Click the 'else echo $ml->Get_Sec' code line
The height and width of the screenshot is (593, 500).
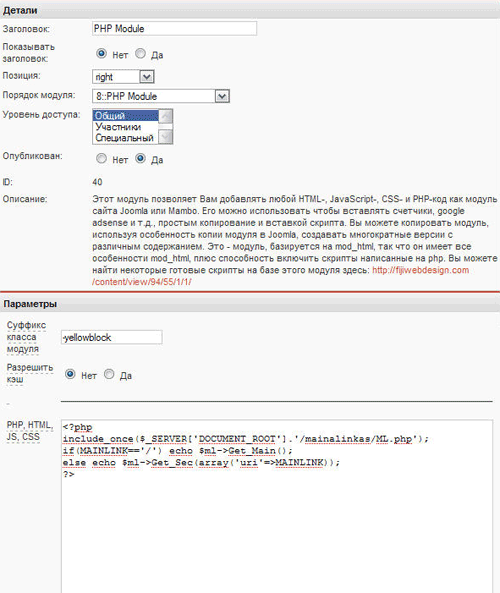[x=201, y=463]
